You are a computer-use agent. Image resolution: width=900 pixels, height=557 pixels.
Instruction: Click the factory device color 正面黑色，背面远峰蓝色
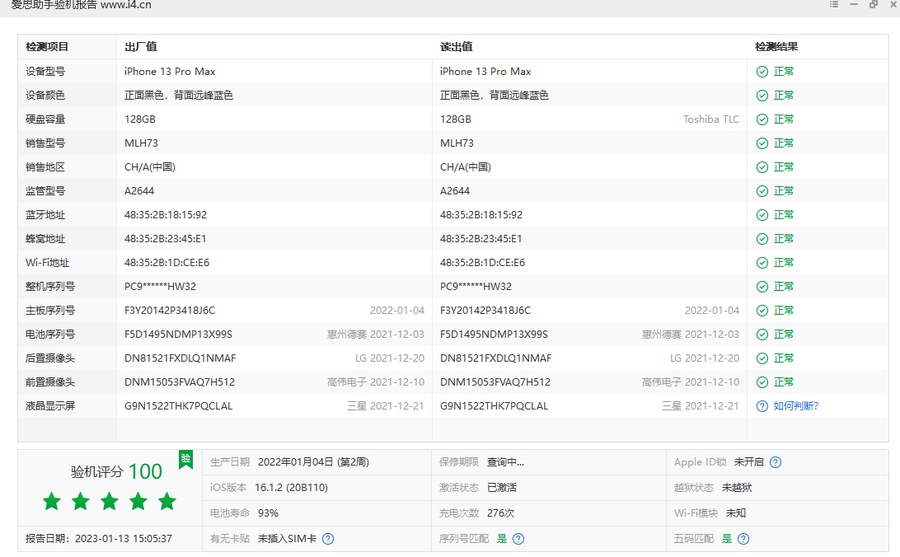coord(179,95)
